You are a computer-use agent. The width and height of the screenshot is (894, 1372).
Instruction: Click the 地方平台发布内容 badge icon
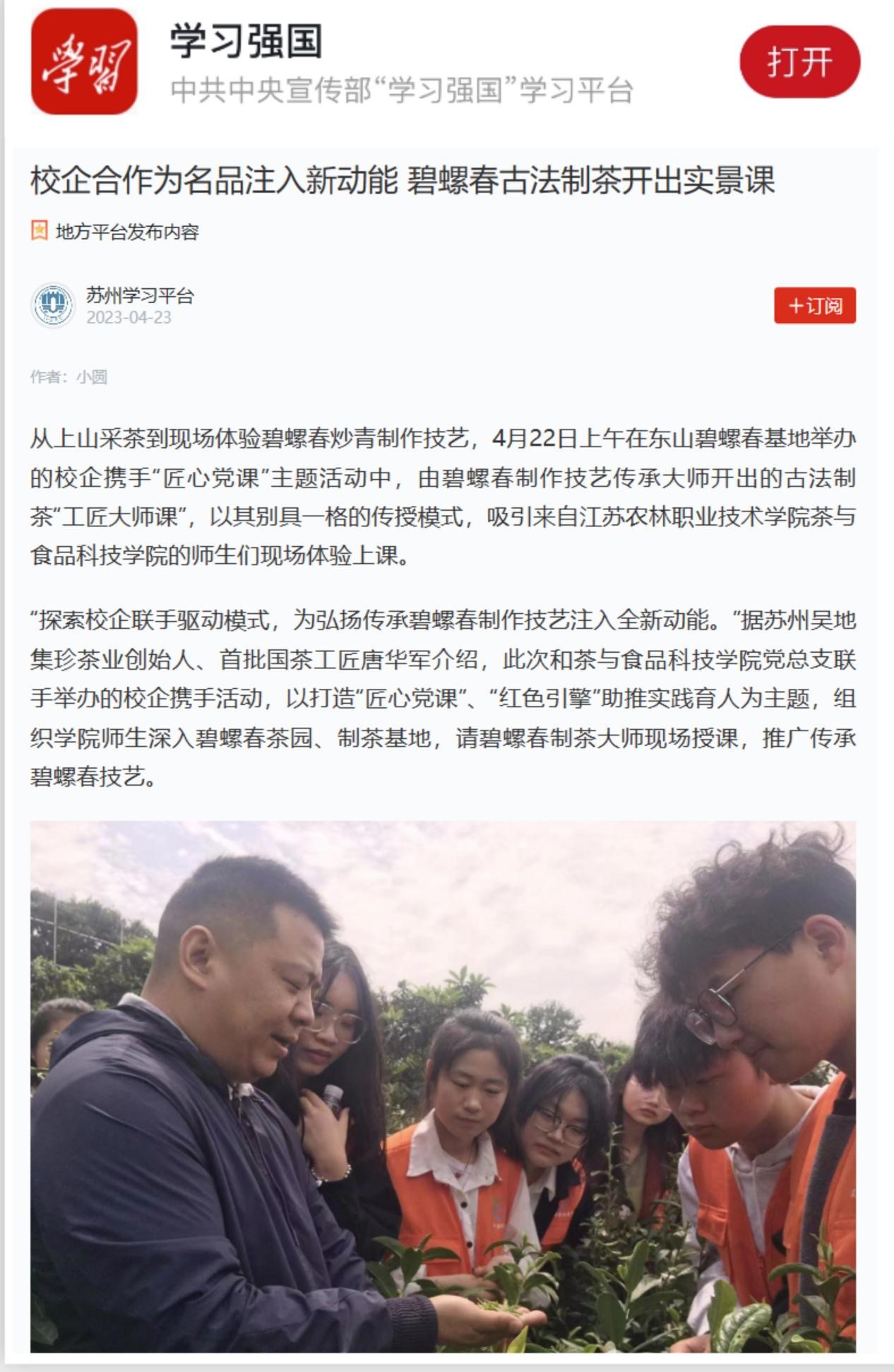pyautogui.click(x=39, y=231)
